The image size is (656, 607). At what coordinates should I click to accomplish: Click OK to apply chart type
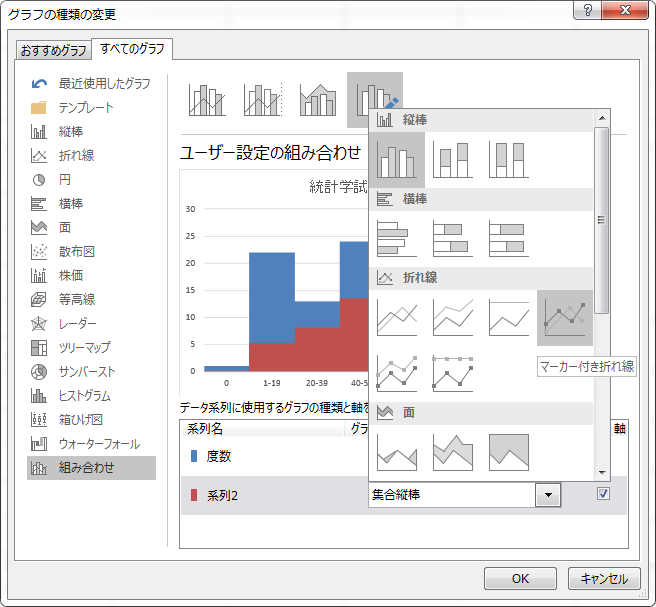[x=520, y=579]
